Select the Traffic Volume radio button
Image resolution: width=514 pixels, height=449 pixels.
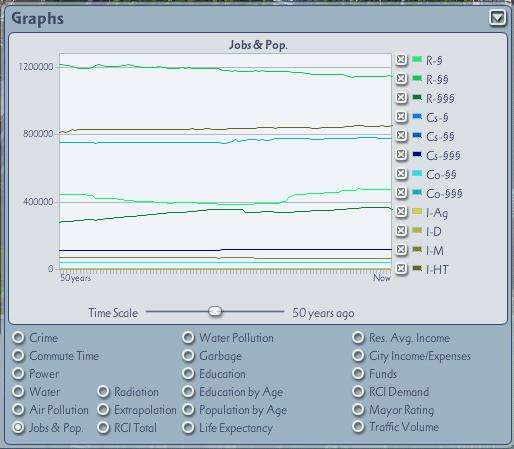point(358,426)
